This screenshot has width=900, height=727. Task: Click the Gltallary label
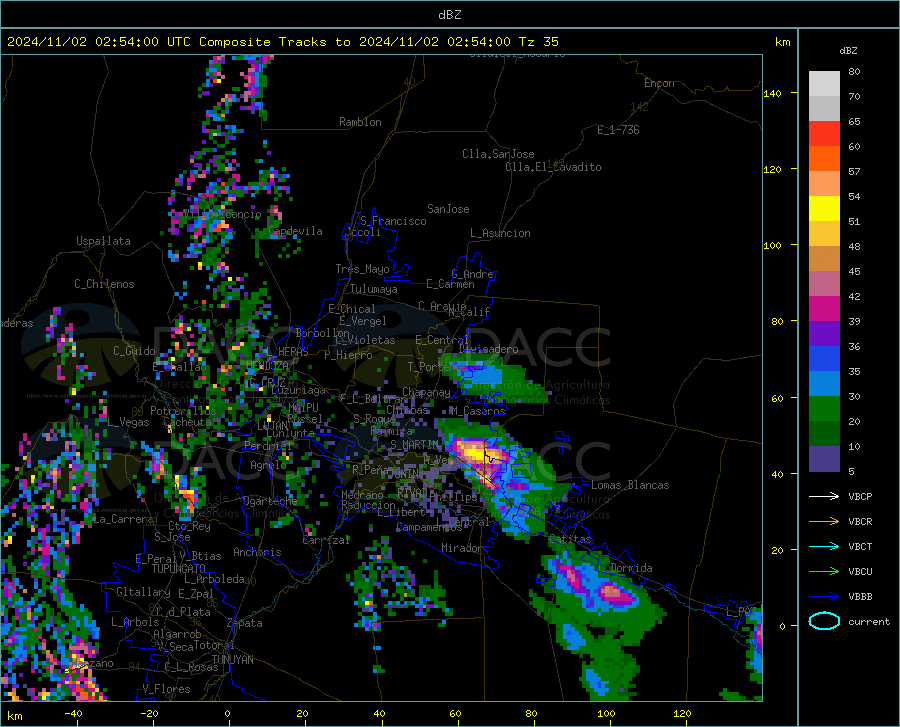(x=143, y=592)
